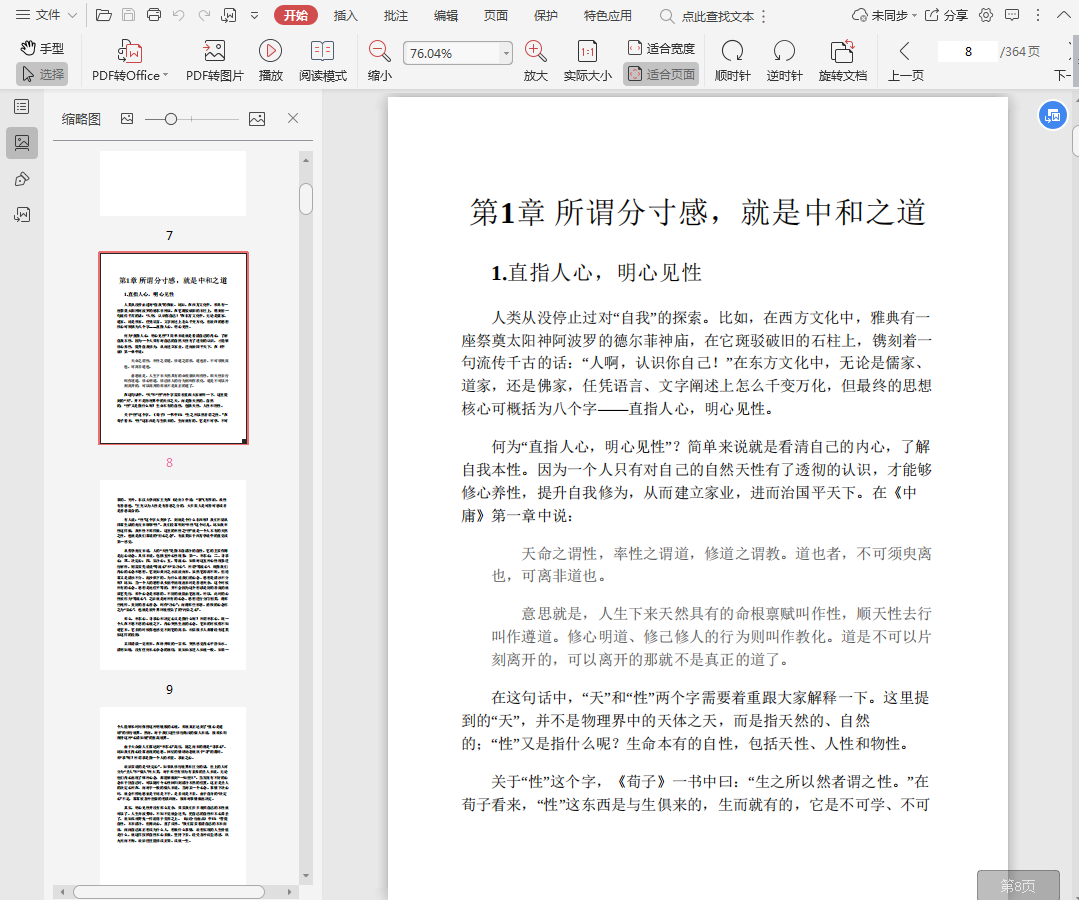
Task: Click the 第8页 page indicator
Action: click(x=1018, y=886)
